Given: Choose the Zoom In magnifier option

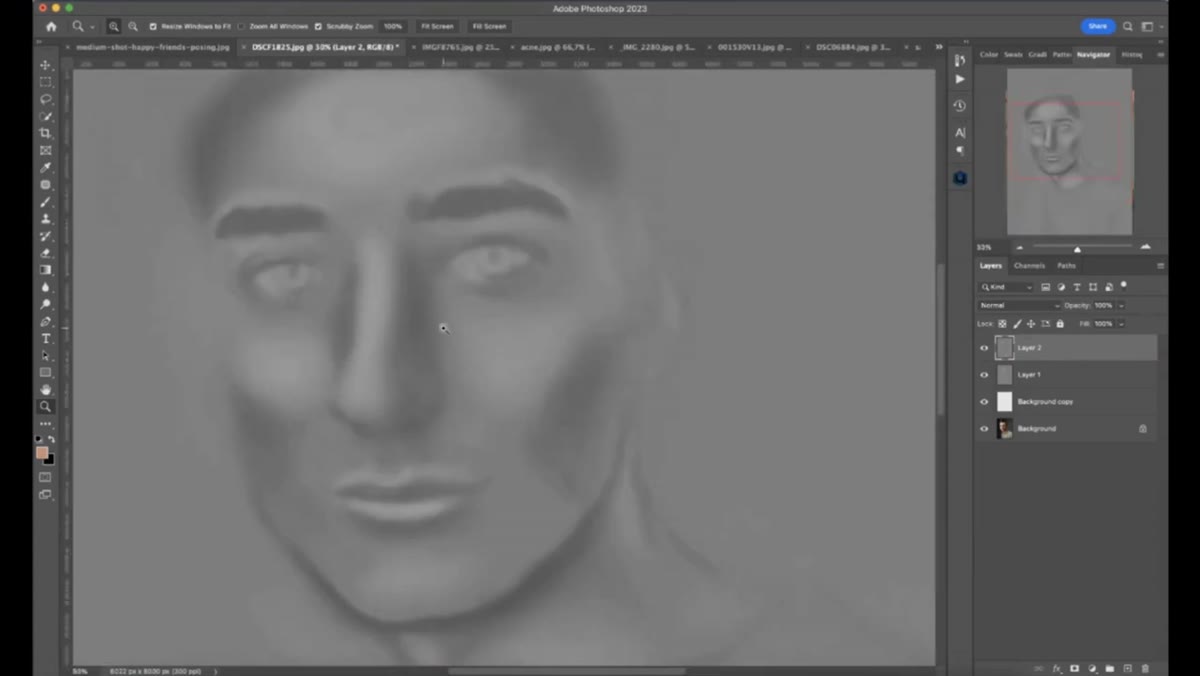Looking at the screenshot, I should [114, 26].
